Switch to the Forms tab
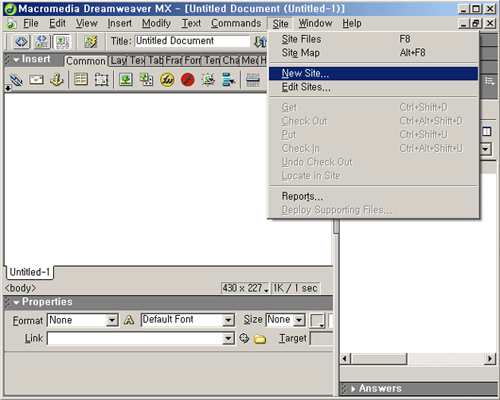 click(193, 61)
